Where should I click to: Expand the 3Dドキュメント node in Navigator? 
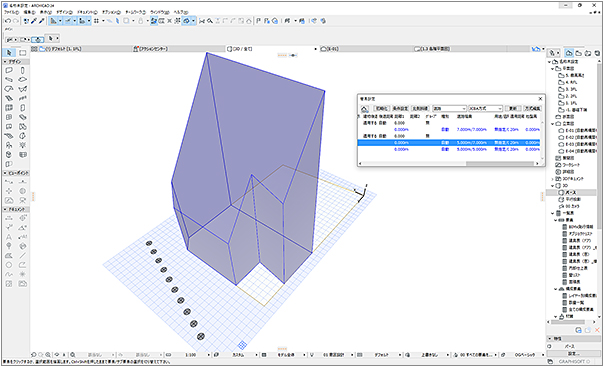tap(553, 179)
